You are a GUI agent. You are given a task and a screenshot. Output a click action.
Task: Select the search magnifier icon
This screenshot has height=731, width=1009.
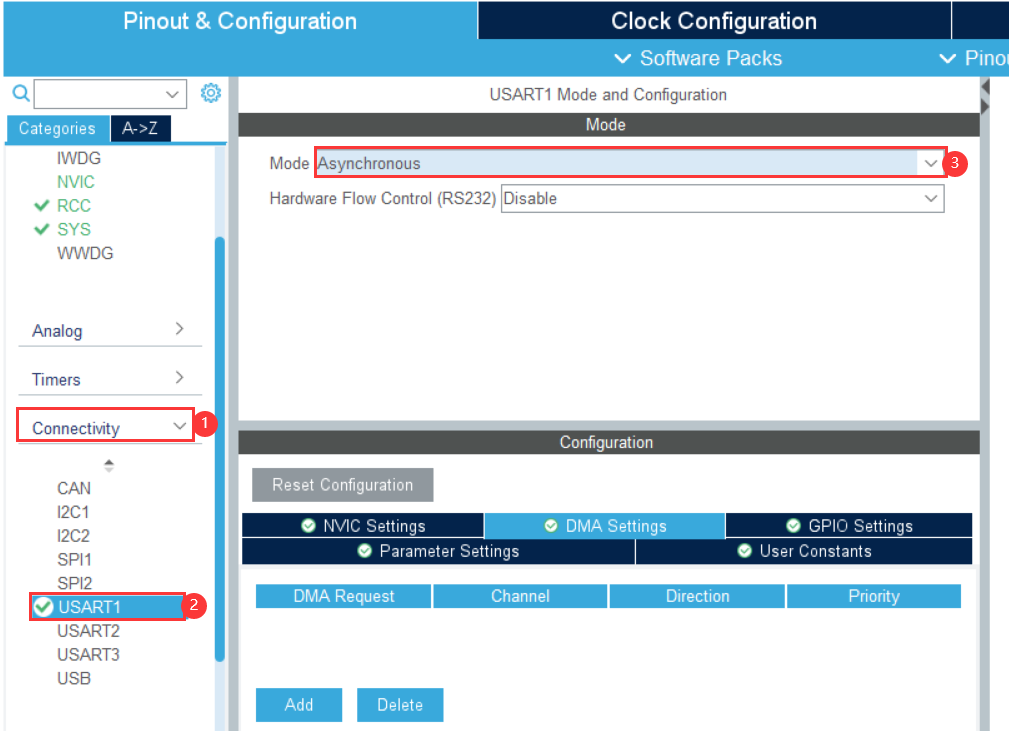pos(20,92)
